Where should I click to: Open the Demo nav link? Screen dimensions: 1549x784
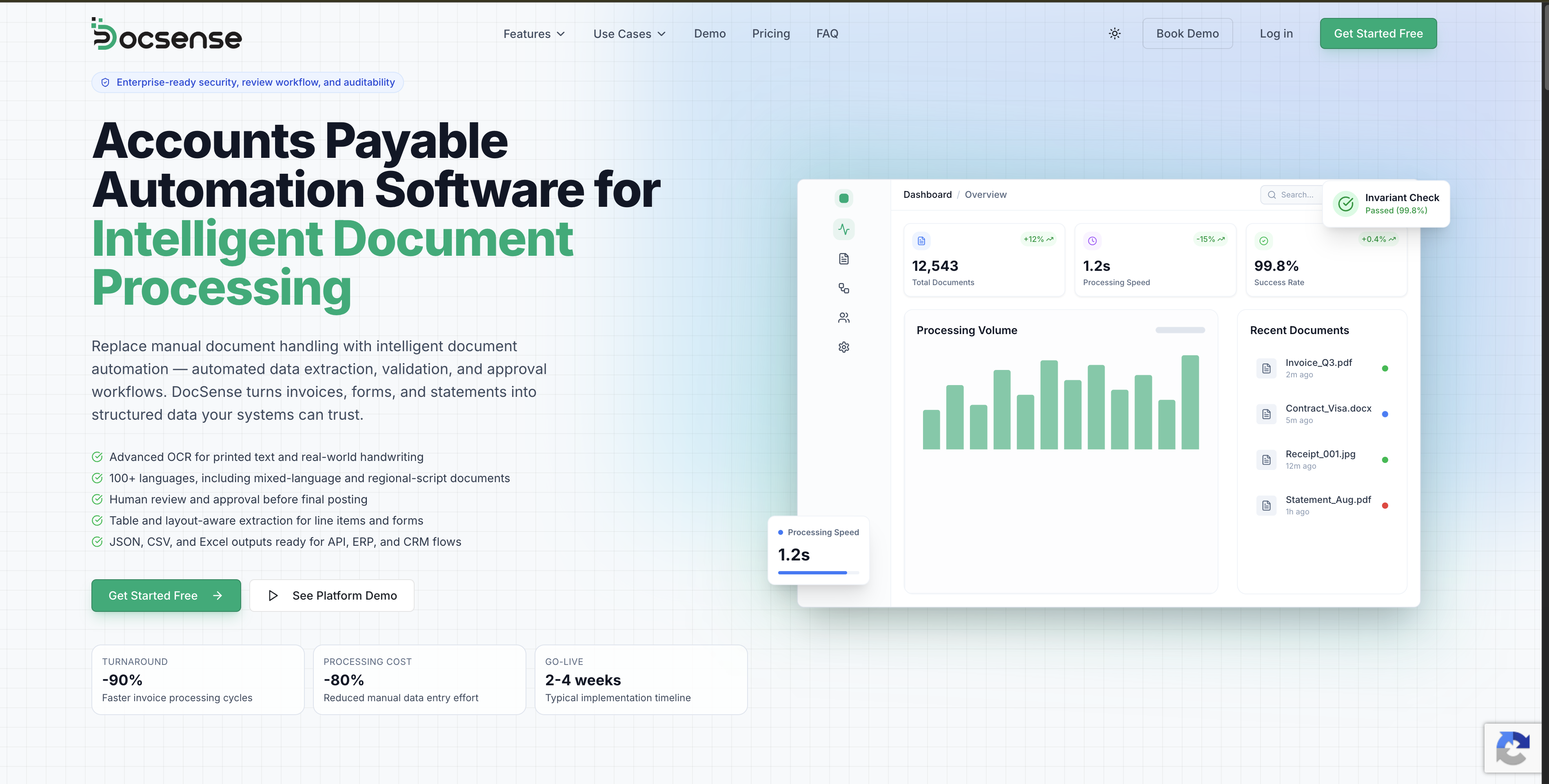click(710, 34)
